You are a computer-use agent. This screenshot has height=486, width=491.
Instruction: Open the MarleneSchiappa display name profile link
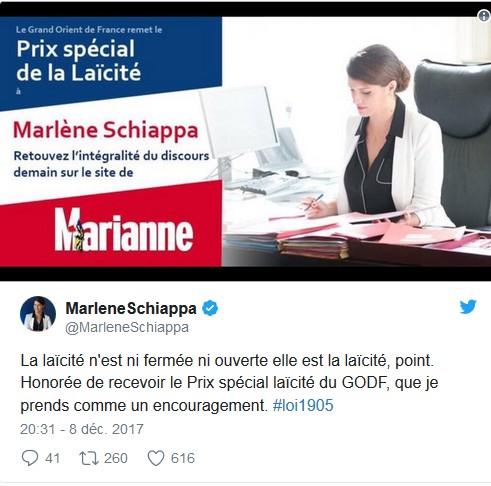pos(131,308)
